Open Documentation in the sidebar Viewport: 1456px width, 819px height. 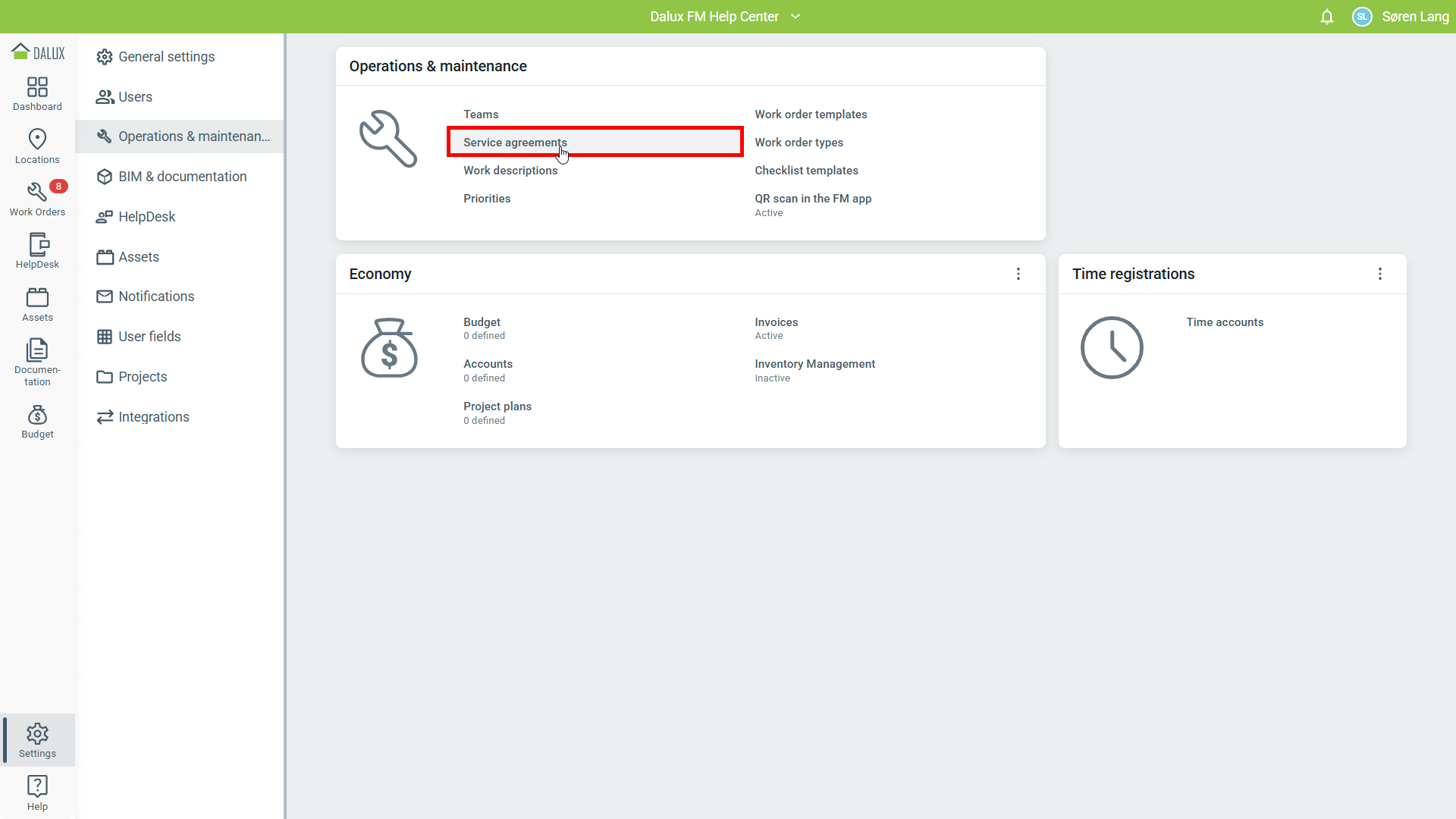[37, 362]
